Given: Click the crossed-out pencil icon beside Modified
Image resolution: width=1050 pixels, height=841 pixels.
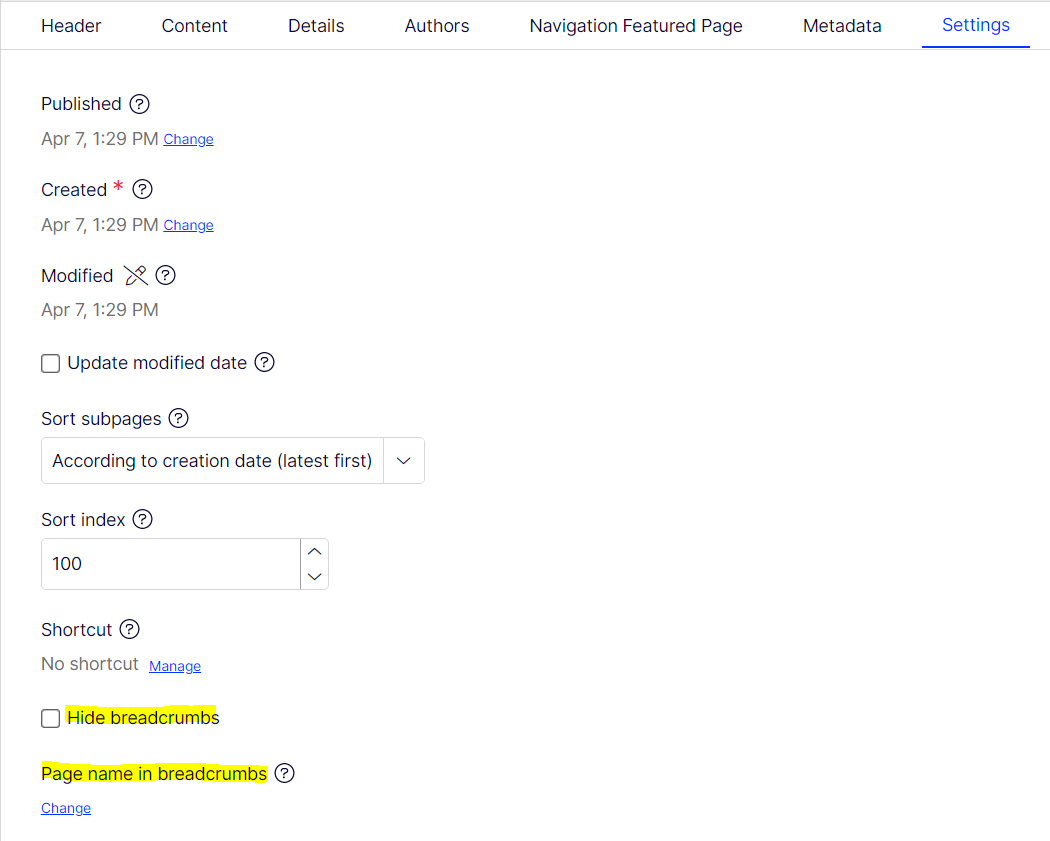Looking at the screenshot, I should click(x=136, y=275).
